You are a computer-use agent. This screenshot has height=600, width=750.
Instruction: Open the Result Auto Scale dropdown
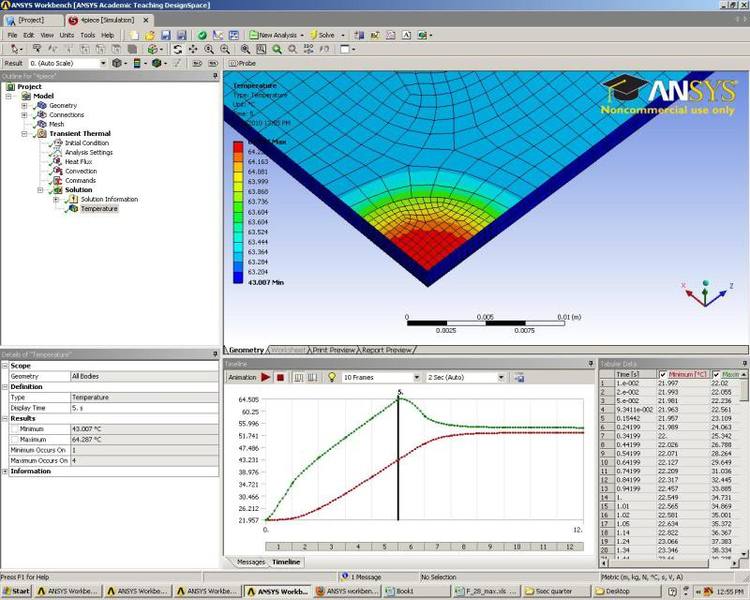[x=103, y=63]
